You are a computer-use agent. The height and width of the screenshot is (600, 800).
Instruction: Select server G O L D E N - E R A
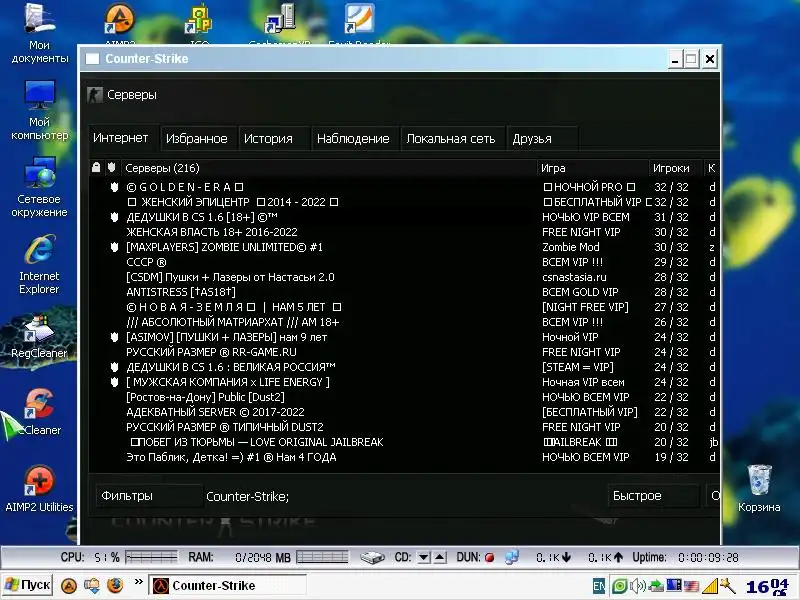(403, 187)
